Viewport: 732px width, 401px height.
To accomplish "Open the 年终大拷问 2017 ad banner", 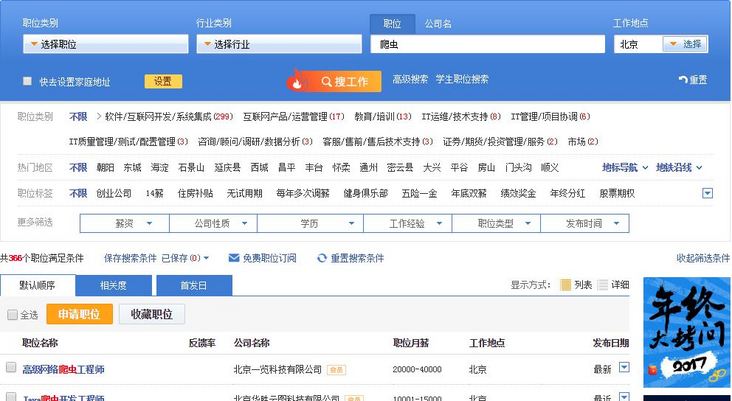I will tap(687, 332).
